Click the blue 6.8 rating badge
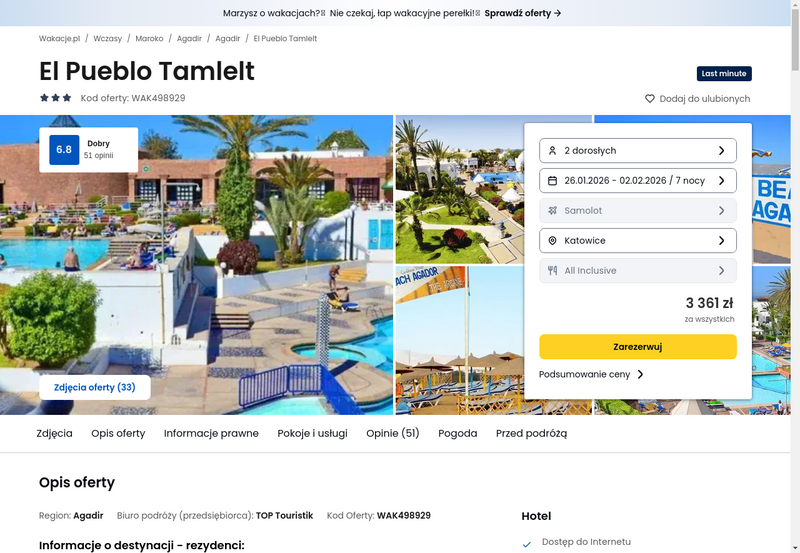The height and width of the screenshot is (553, 800). pos(64,149)
